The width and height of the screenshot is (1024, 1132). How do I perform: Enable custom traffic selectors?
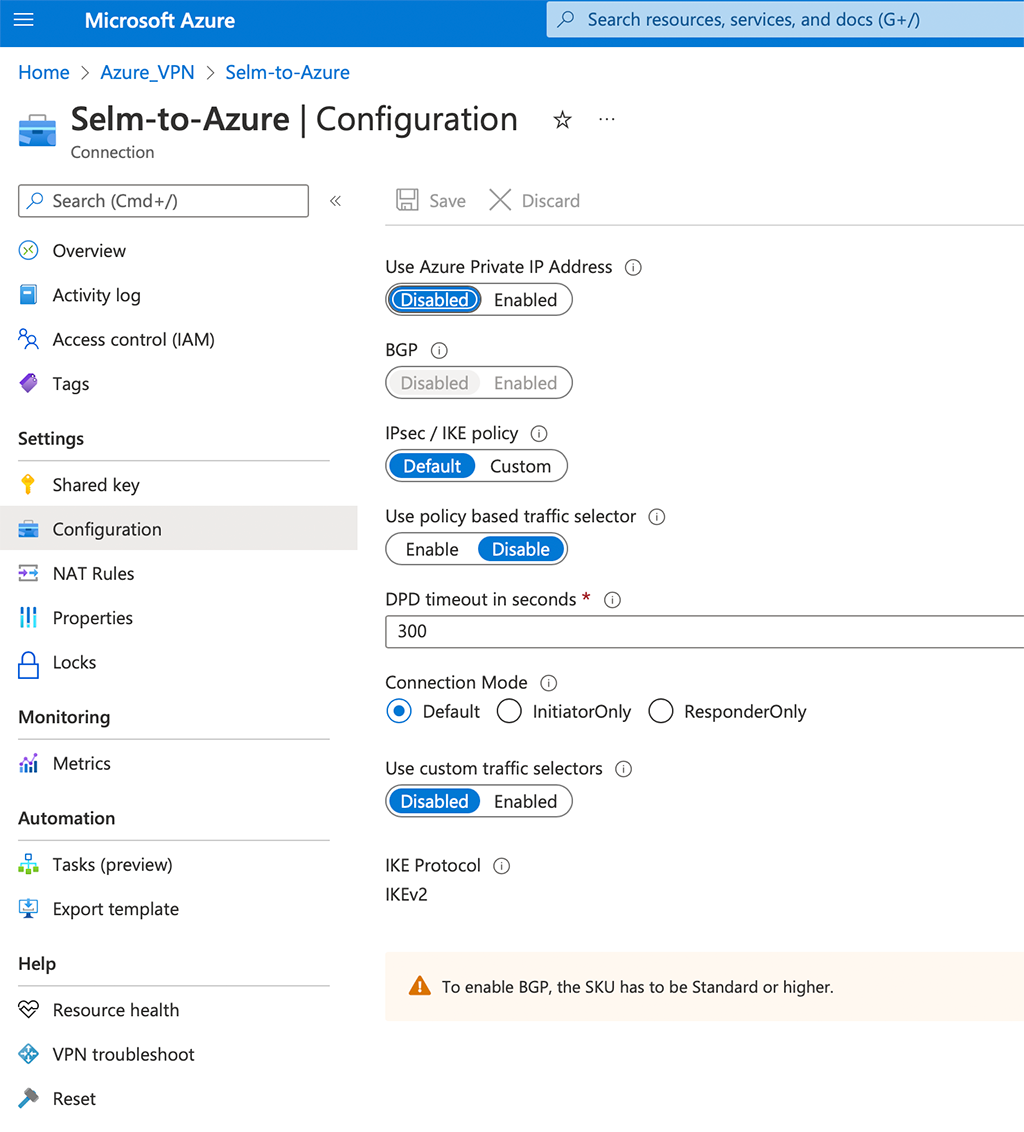point(525,801)
